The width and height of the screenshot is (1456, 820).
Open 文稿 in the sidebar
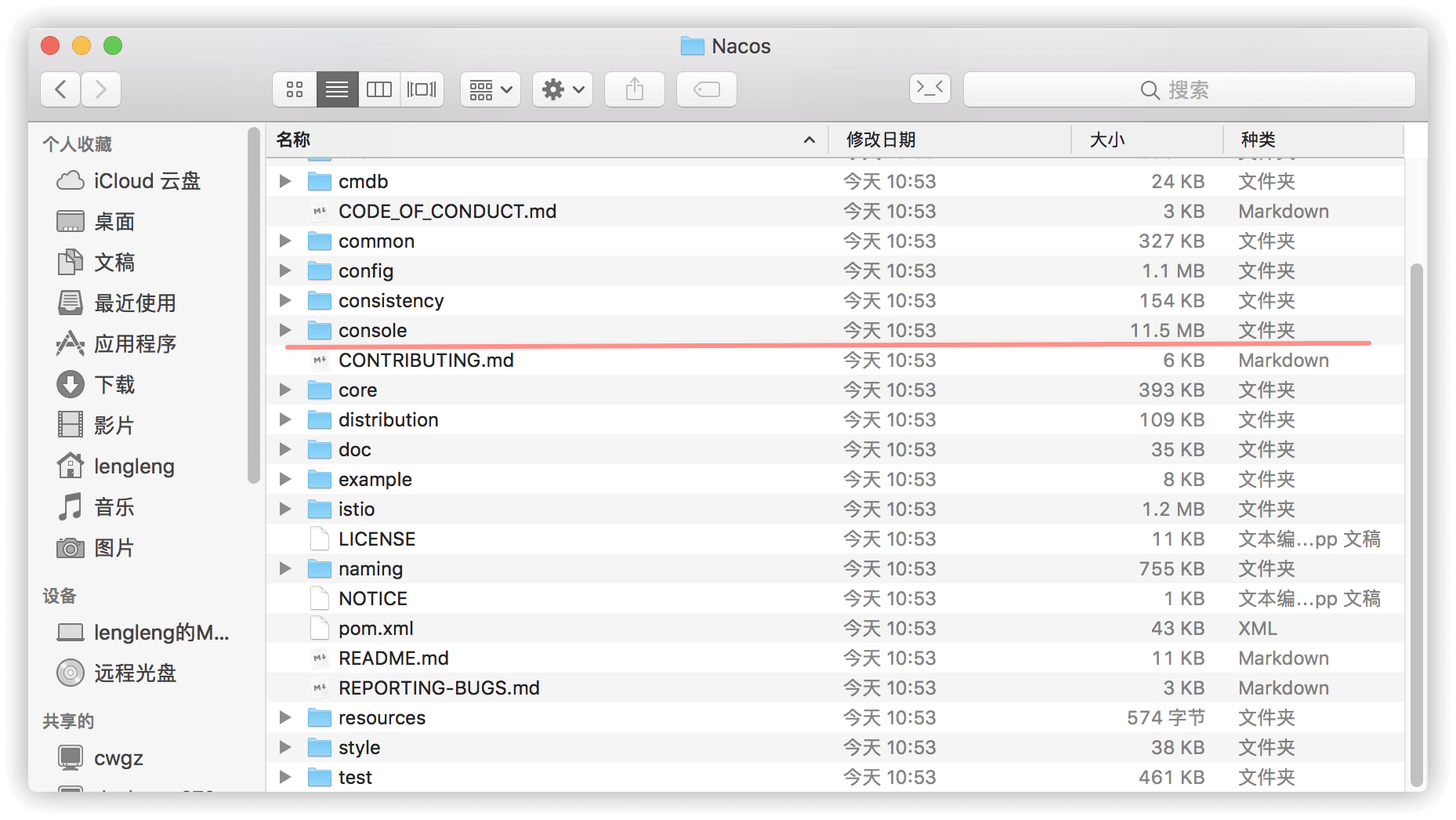(96, 263)
